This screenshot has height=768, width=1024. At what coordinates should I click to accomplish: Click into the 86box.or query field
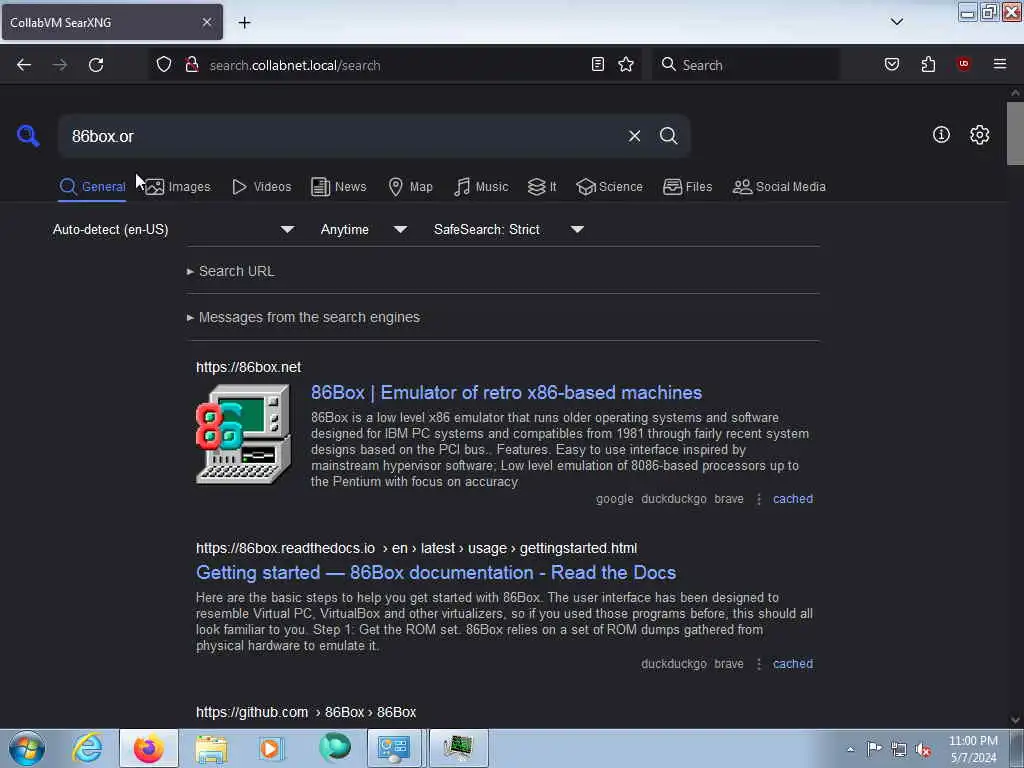coord(340,136)
